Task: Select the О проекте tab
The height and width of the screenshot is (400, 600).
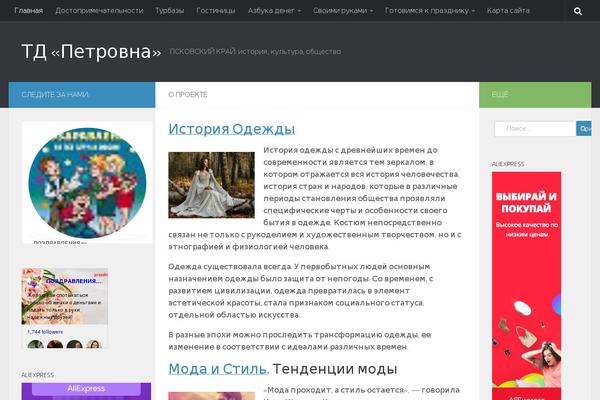Action: point(317,95)
